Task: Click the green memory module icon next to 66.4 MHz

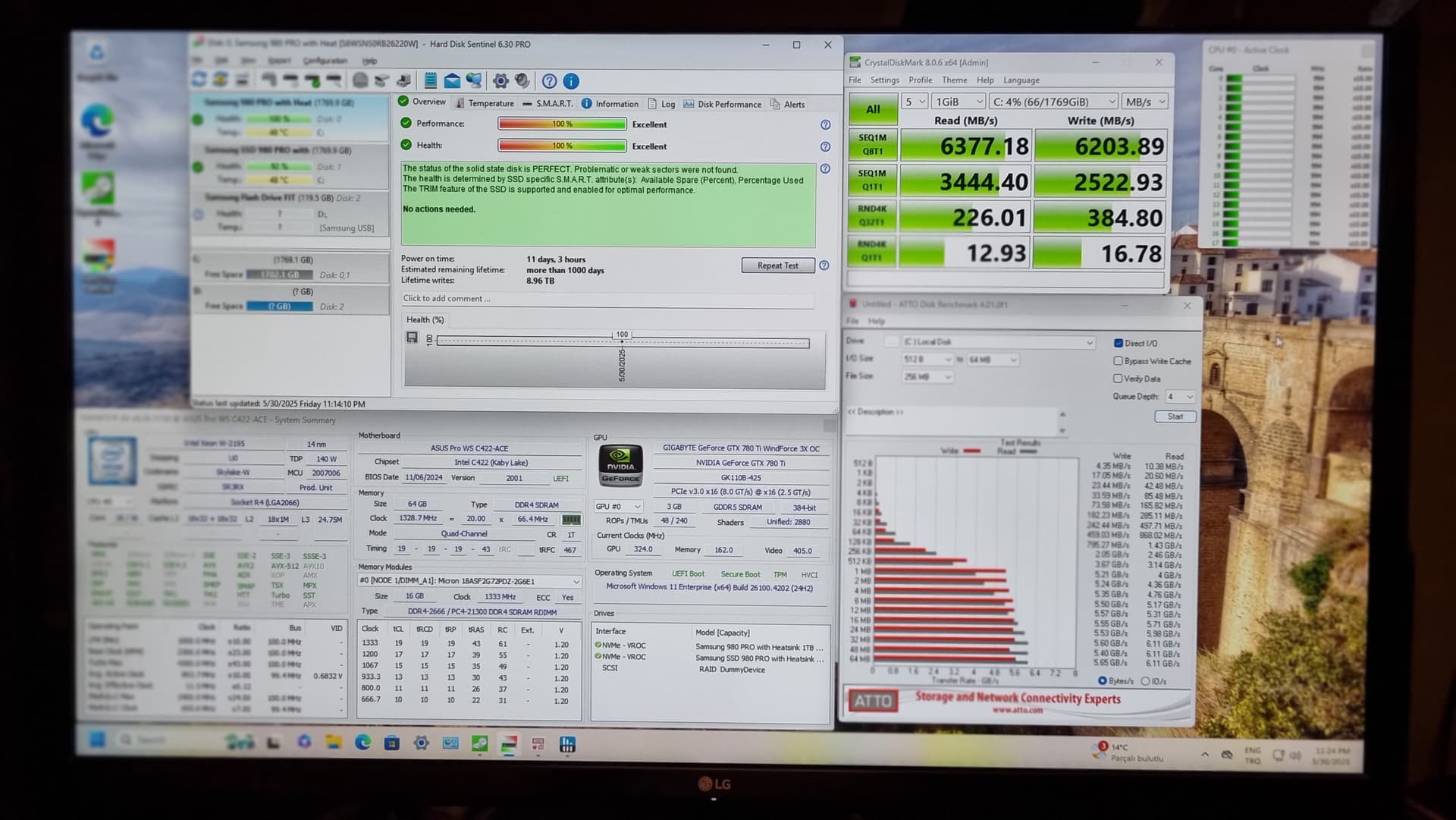Action: tap(571, 520)
